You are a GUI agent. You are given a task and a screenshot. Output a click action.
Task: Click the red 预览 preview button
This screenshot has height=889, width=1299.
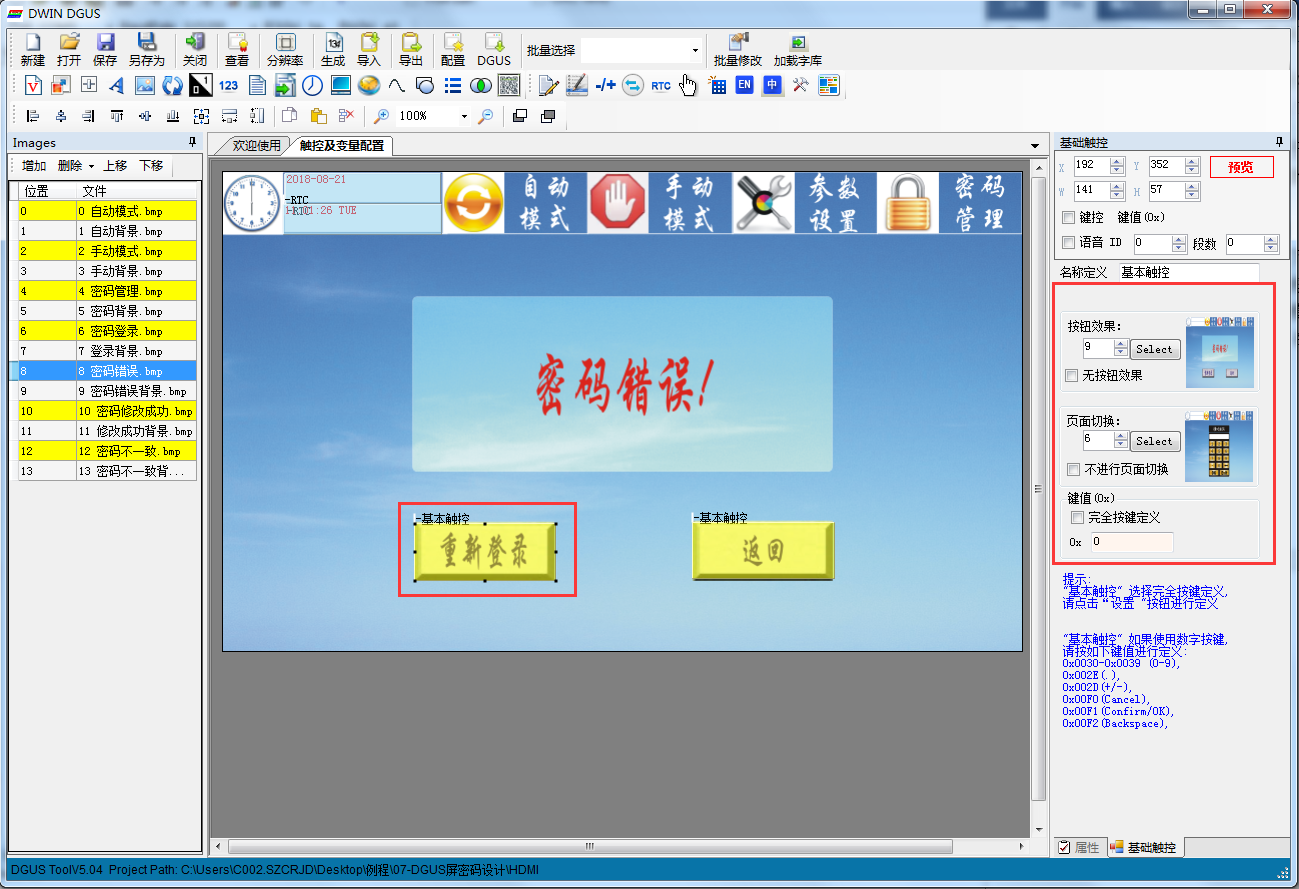click(1241, 167)
